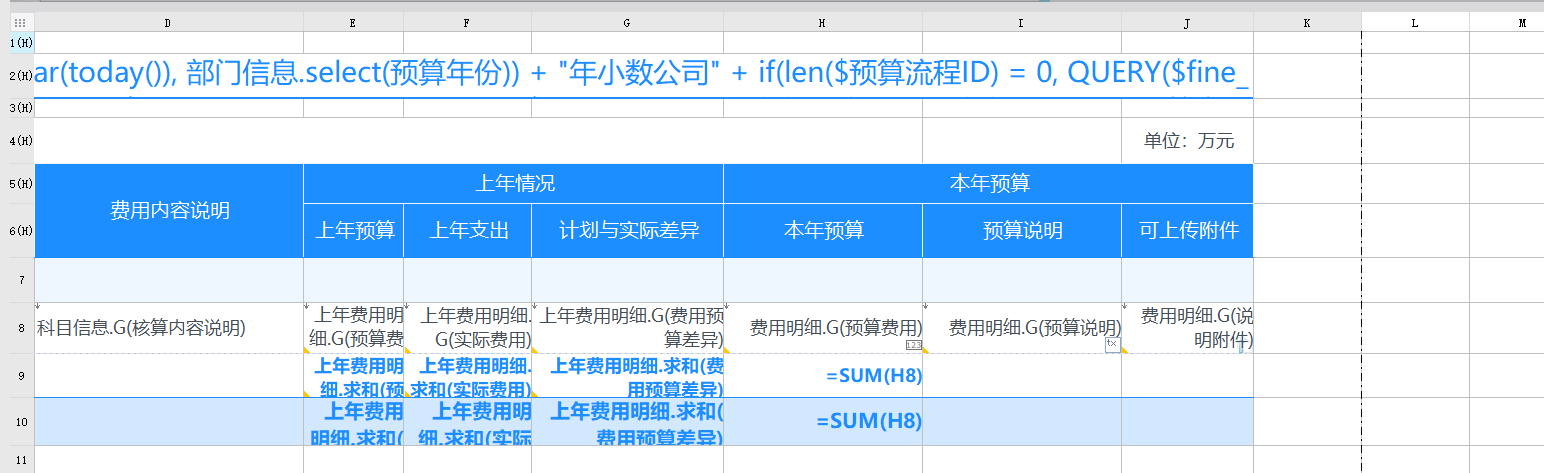Click row 10 column F 求和(实际 cell
1544x473 pixels.
click(467, 421)
